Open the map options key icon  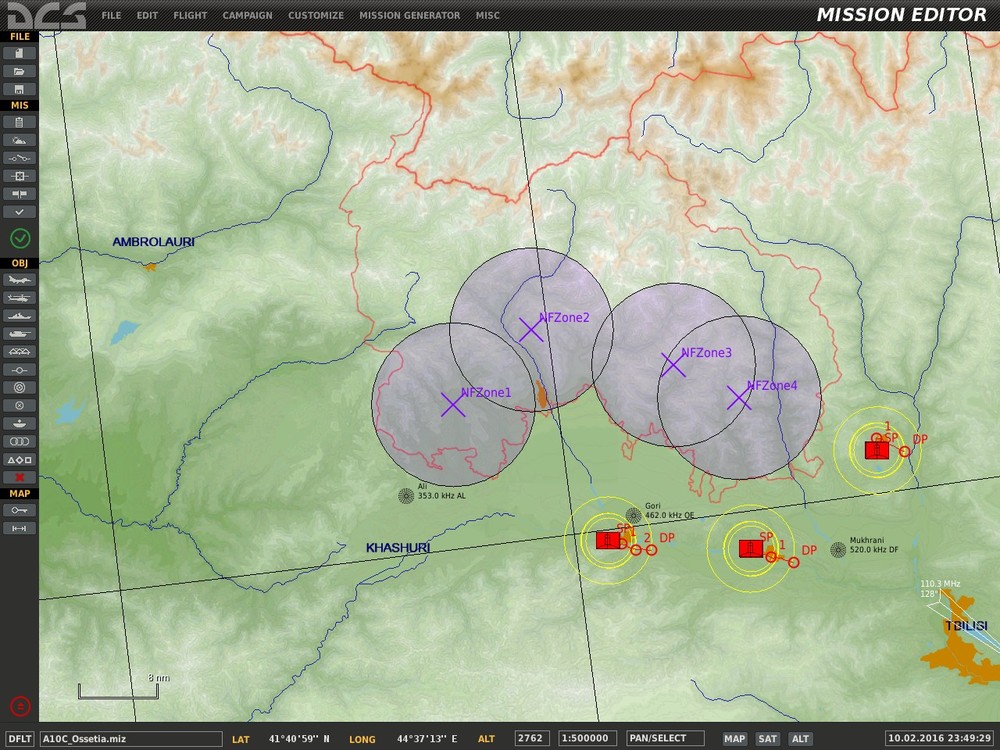click(x=19, y=510)
